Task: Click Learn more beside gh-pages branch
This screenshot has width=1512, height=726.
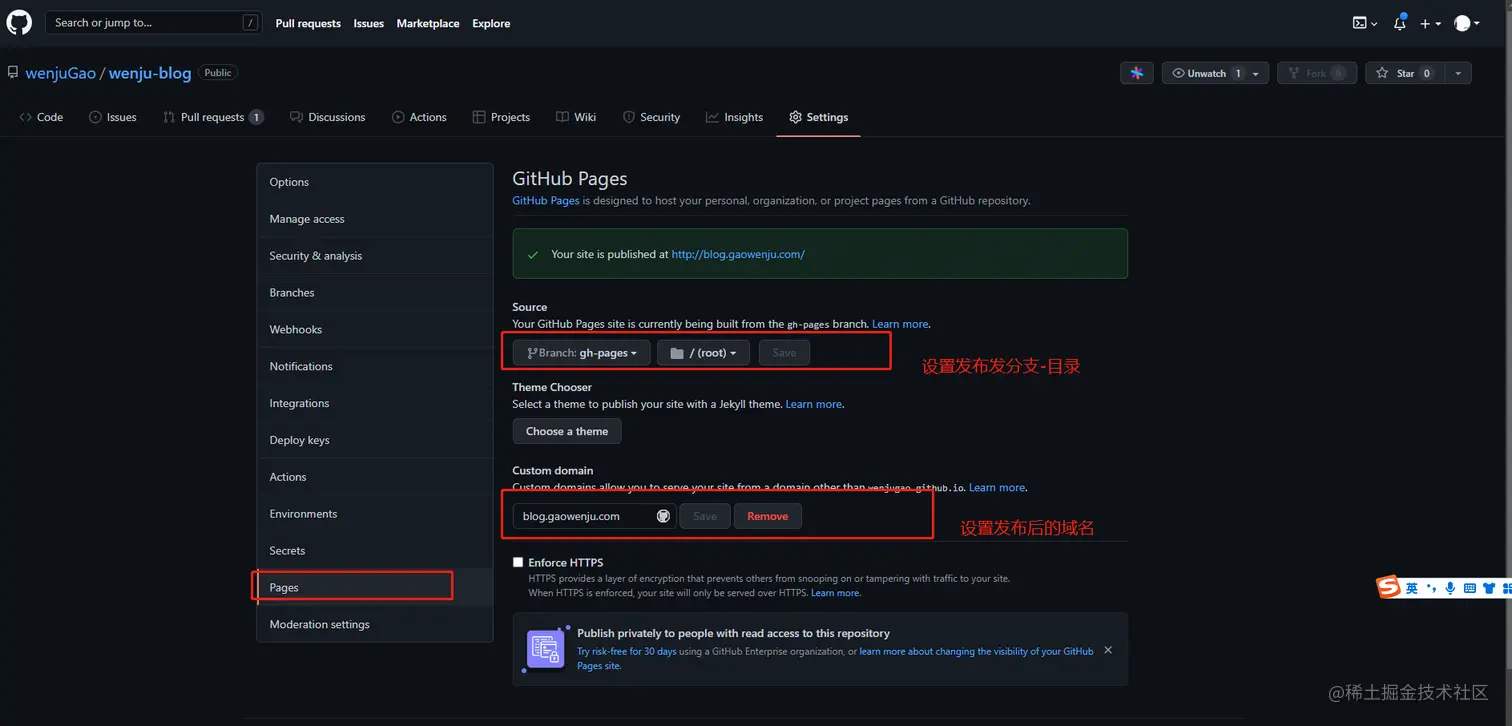Action: 900,324
